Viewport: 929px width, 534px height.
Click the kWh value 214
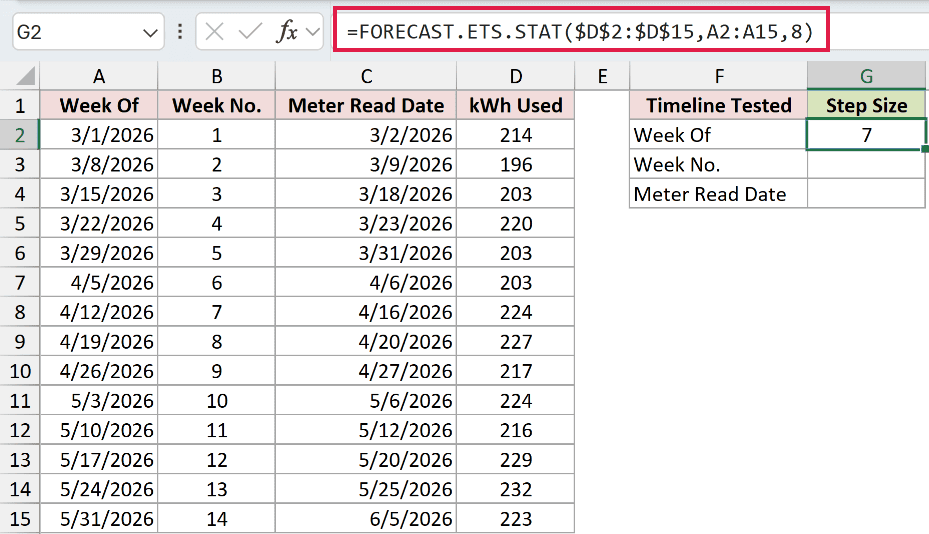pyautogui.click(x=516, y=135)
